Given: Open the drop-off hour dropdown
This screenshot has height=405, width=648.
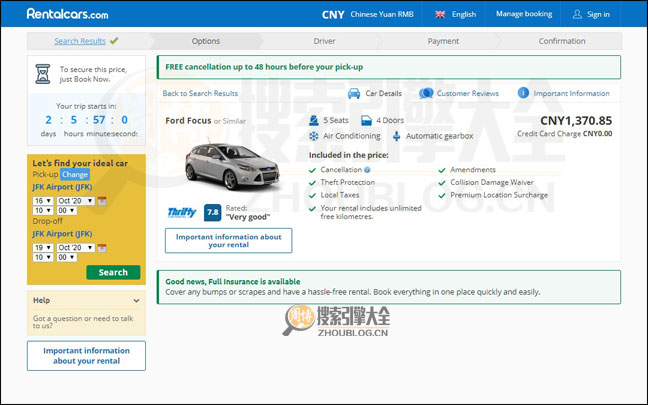Looking at the screenshot, I should point(43,257).
